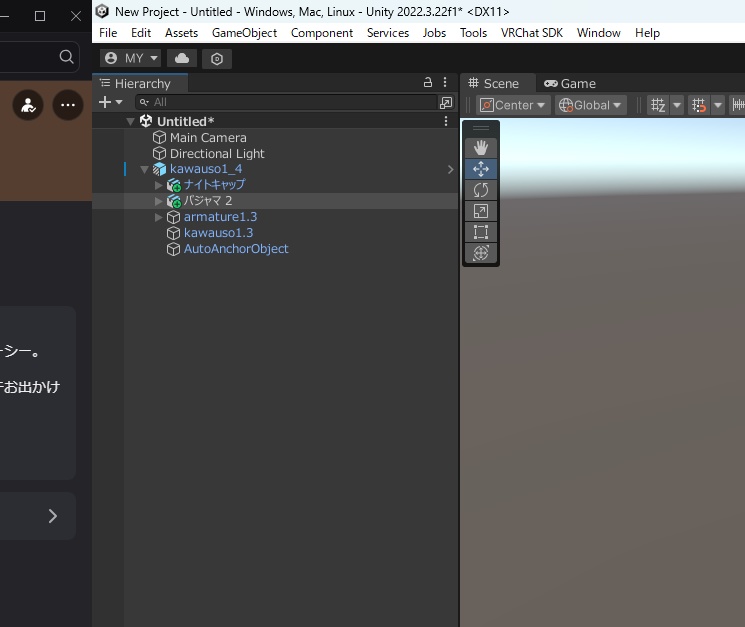Screen dimensions: 745x627
Task: Open the three-dot menu in left window
Action: pos(68,105)
